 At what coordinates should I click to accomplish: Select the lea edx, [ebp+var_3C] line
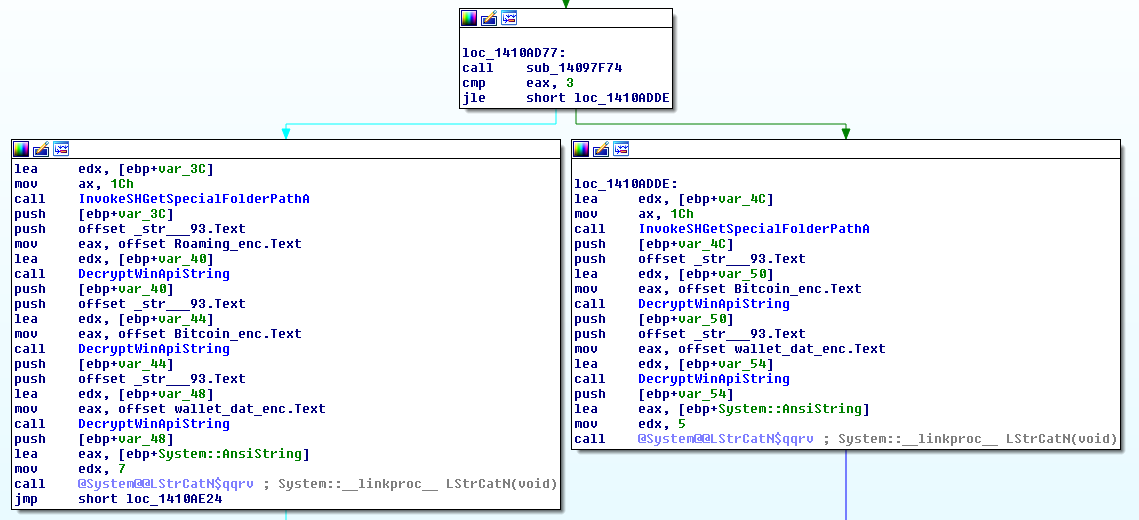[113, 169]
